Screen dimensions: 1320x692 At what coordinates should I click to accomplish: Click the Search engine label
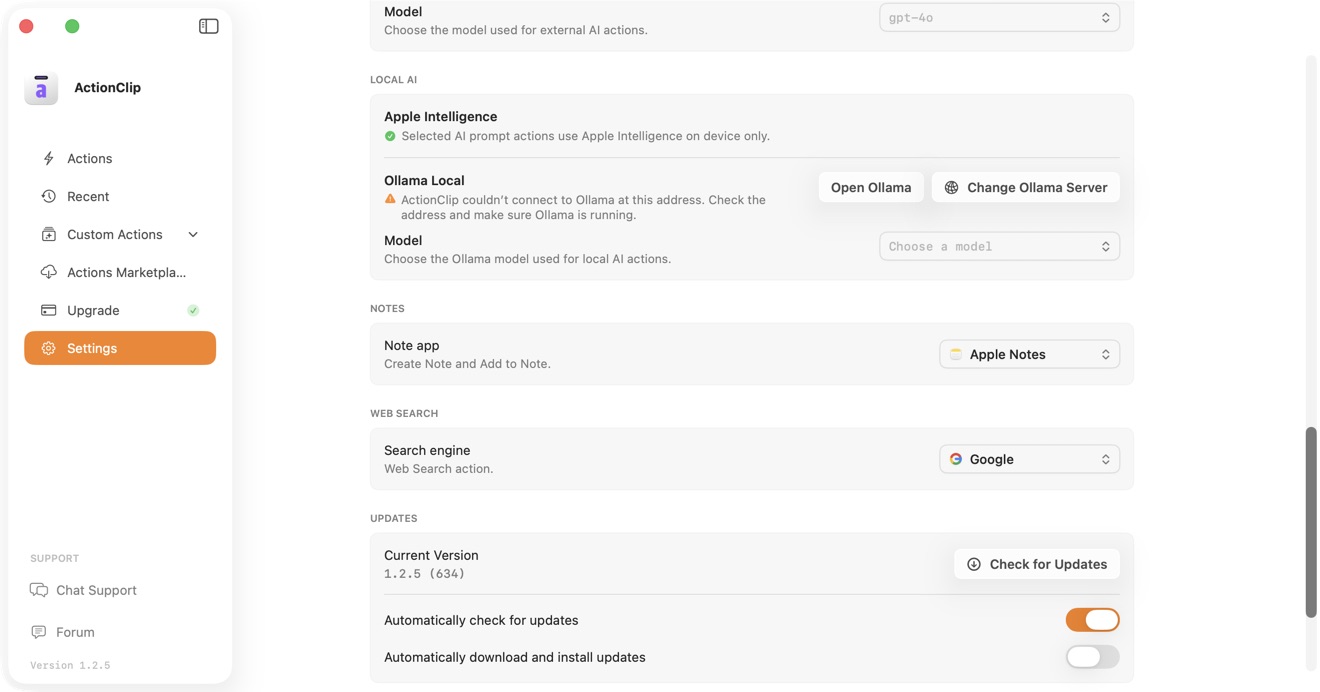tap(427, 450)
